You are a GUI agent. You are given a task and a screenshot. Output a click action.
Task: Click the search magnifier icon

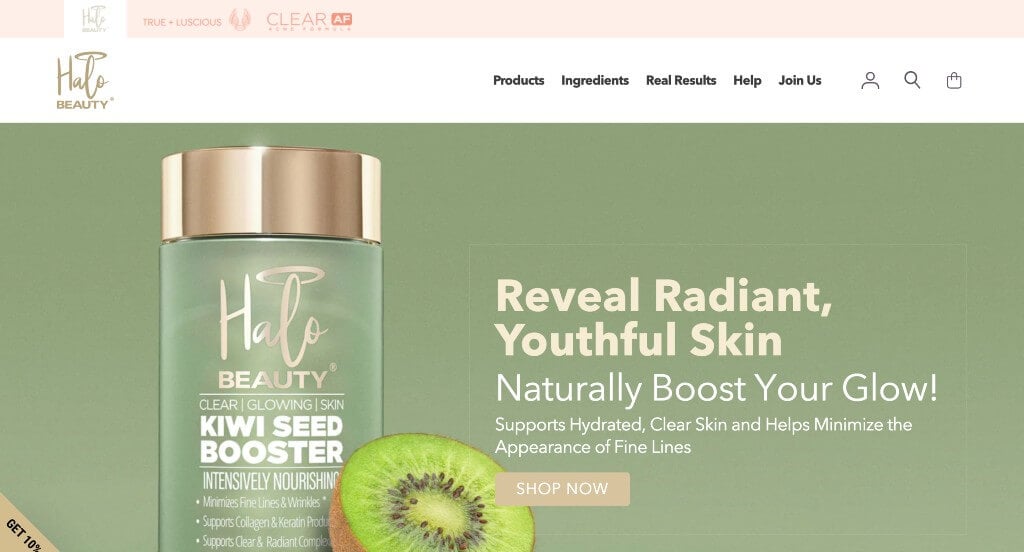(912, 80)
